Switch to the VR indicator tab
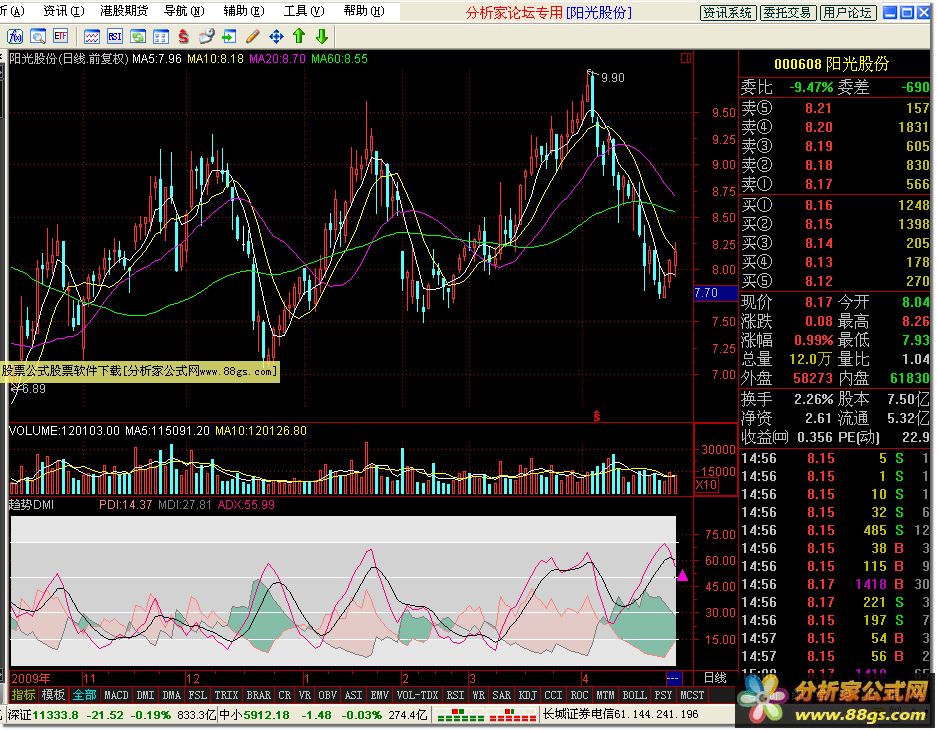The height and width of the screenshot is (730, 937). (305, 695)
